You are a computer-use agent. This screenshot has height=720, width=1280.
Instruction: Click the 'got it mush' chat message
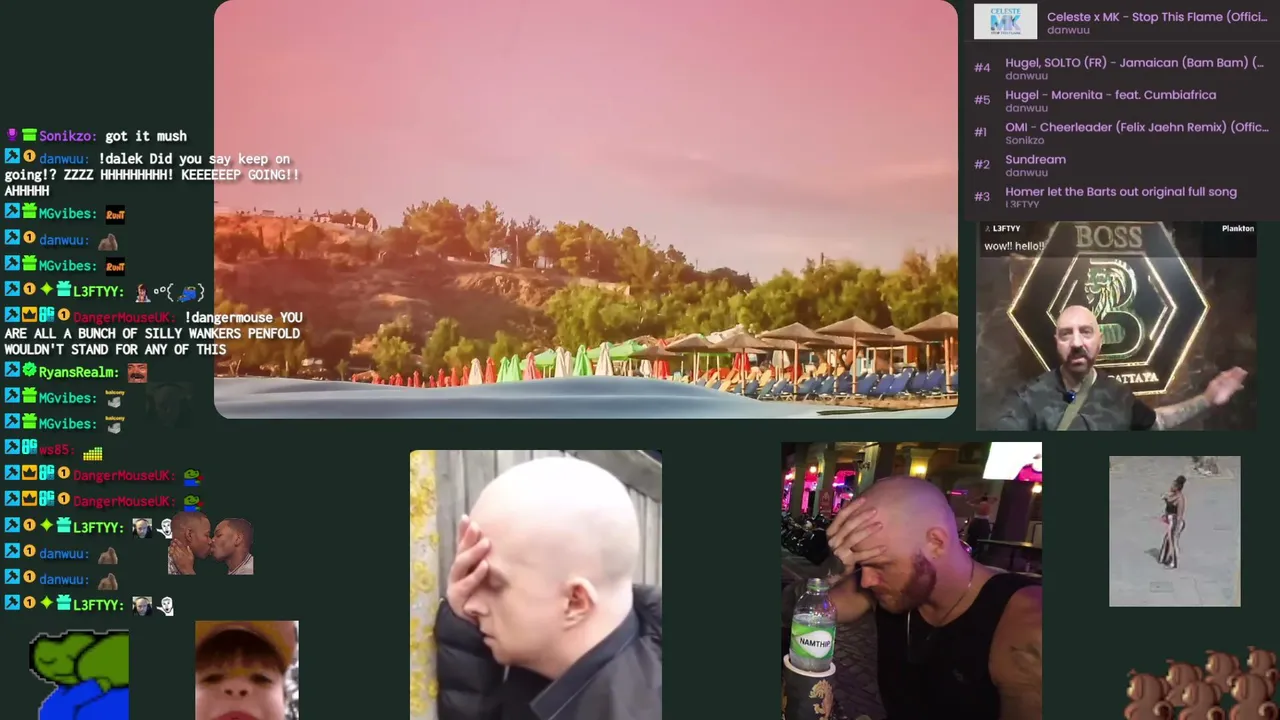146,136
